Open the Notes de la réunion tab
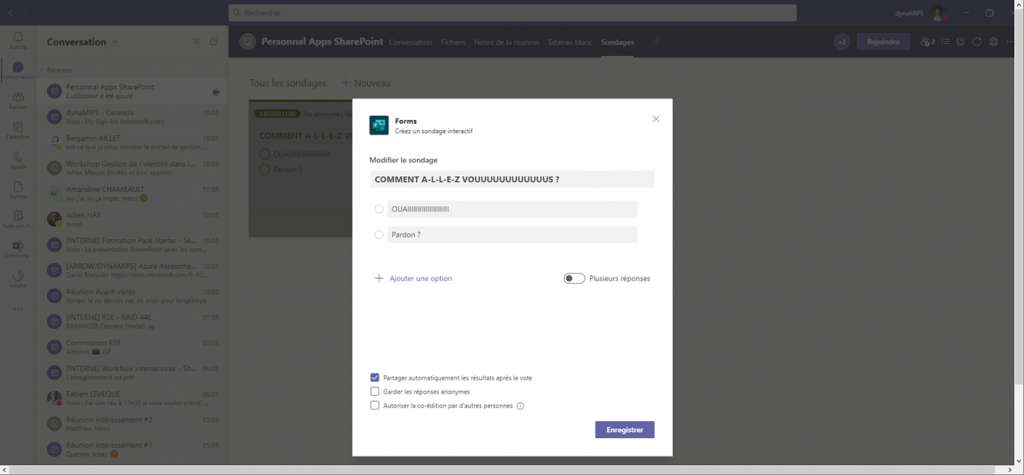The height and width of the screenshot is (475, 1024). coord(507,42)
